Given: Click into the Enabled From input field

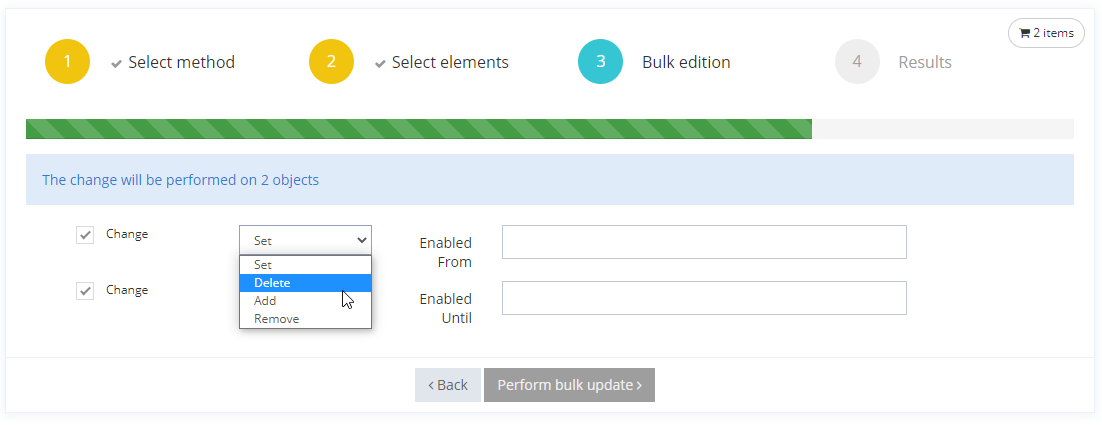Looking at the screenshot, I should 704,242.
